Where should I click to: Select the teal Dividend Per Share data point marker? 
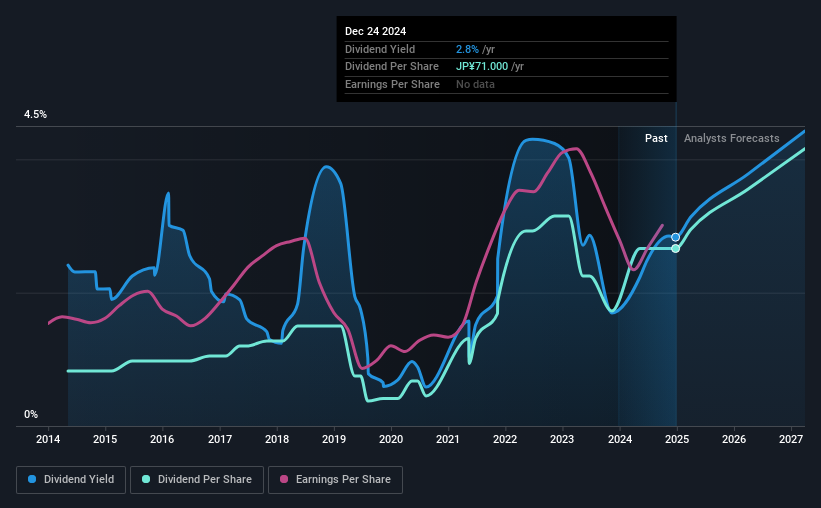pos(675,248)
